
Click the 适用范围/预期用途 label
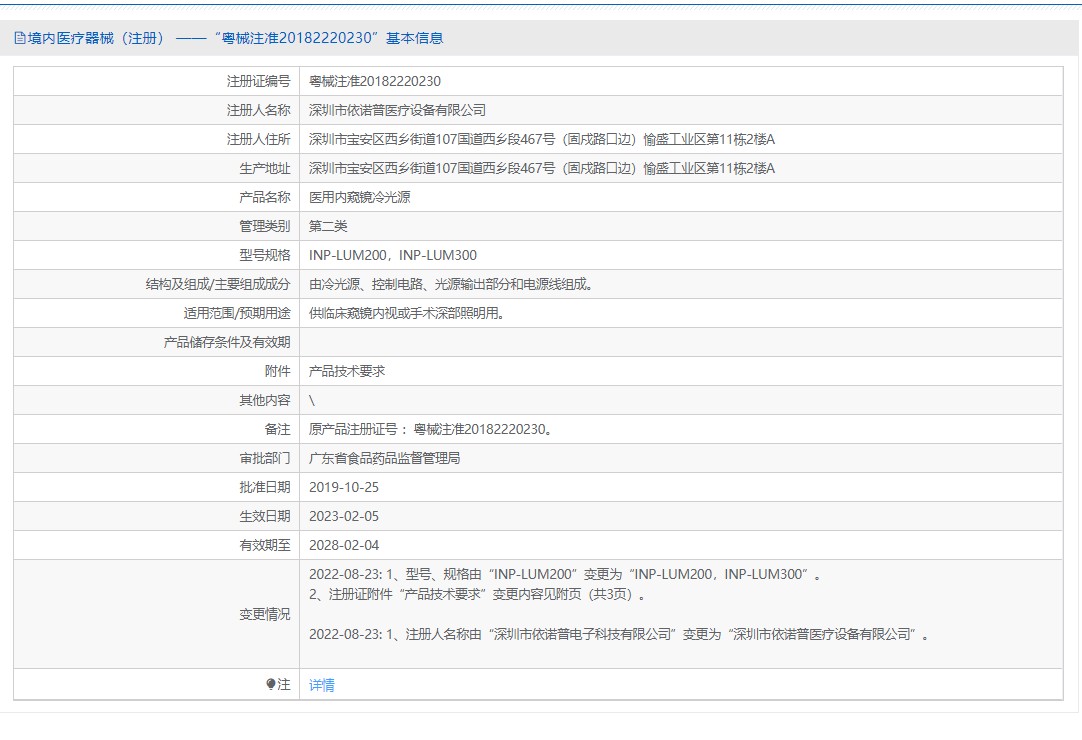click(237, 313)
